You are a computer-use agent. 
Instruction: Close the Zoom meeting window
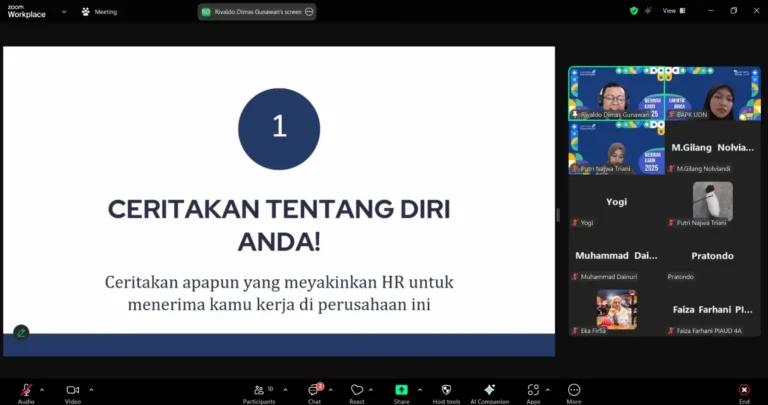pyautogui.click(x=756, y=11)
